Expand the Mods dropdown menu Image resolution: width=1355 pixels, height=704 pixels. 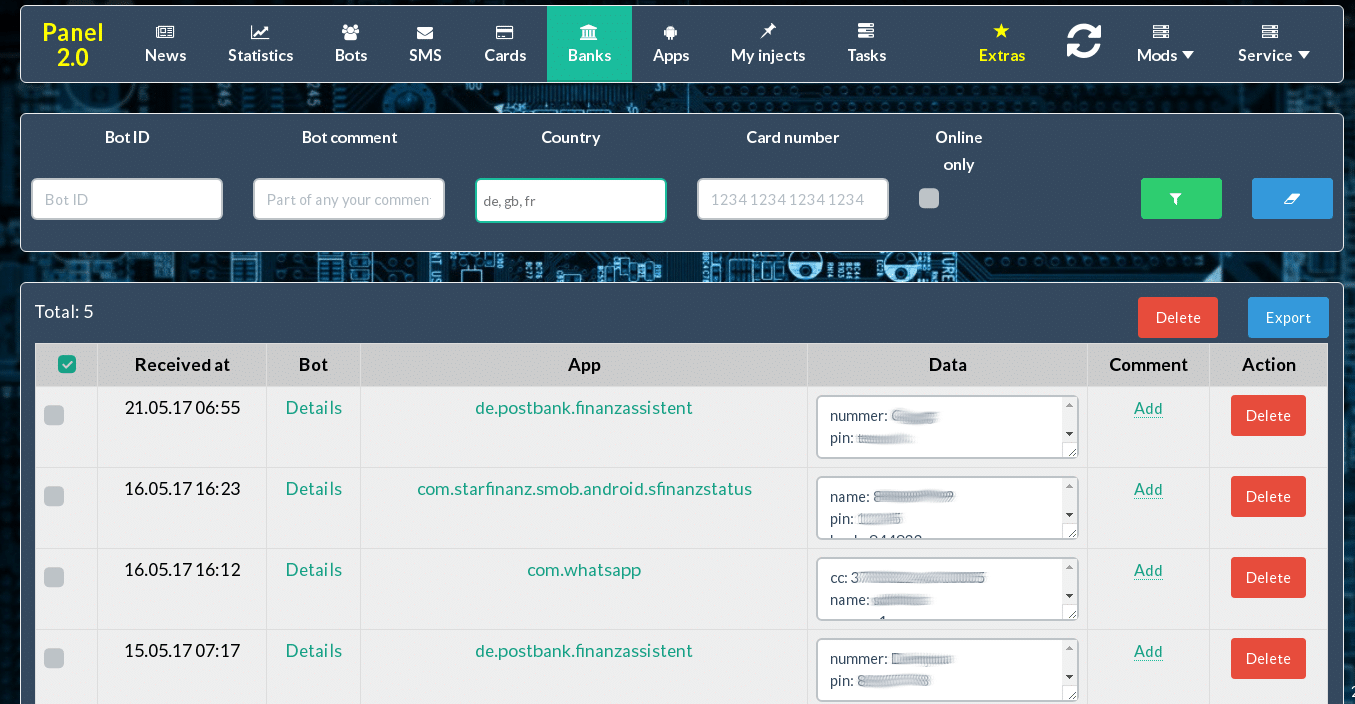(x=1165, y=44)
